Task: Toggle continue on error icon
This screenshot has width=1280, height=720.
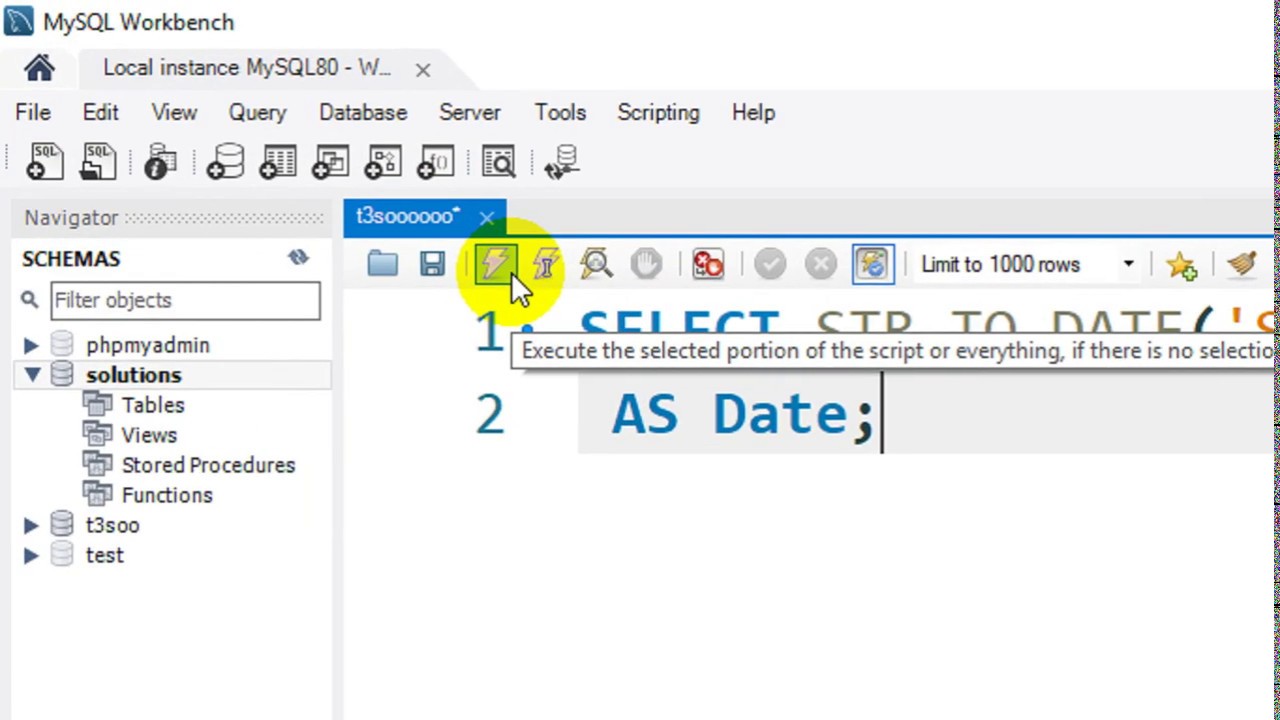Action: pos(708,264)
